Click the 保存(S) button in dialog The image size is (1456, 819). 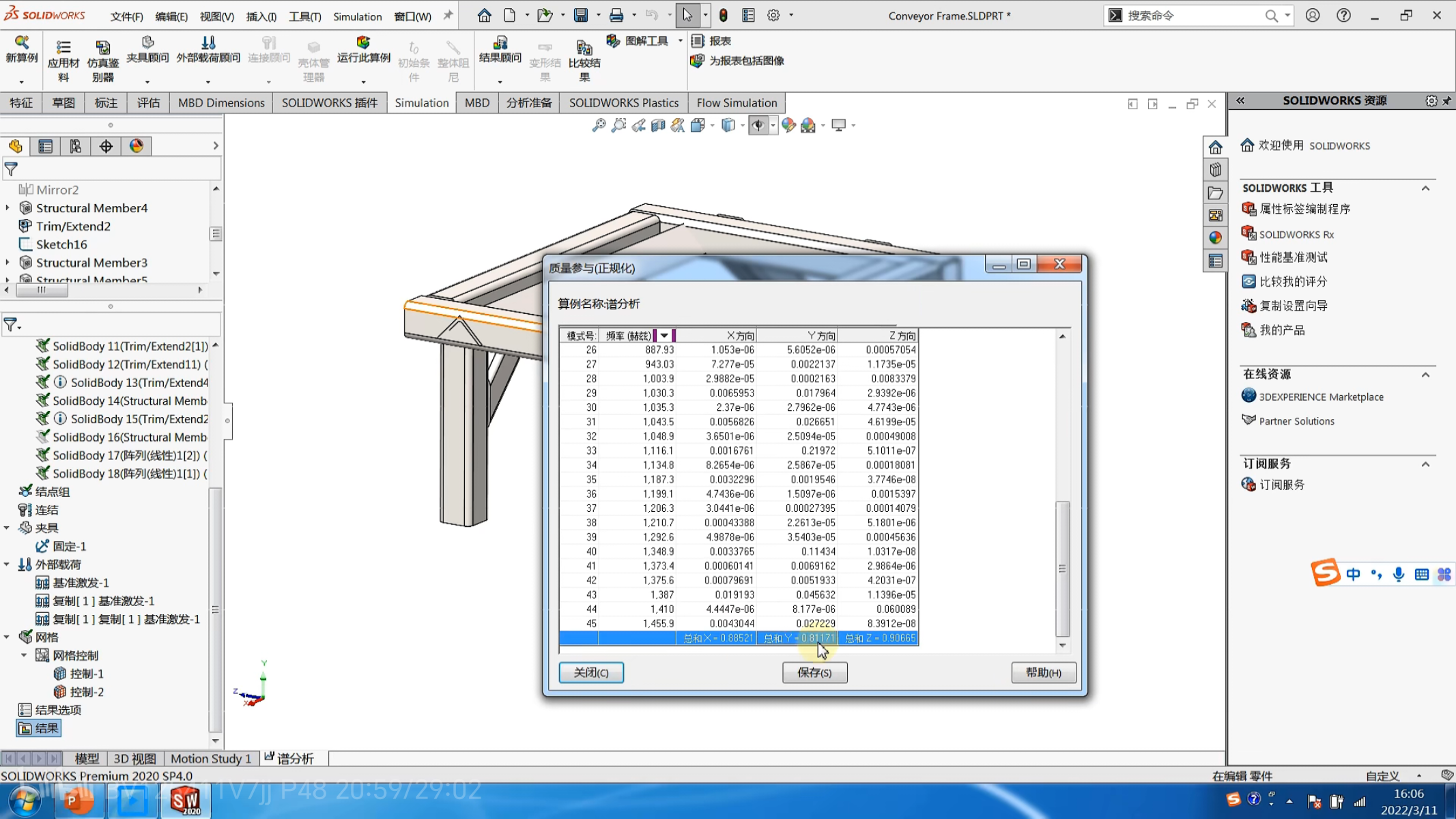815,672
